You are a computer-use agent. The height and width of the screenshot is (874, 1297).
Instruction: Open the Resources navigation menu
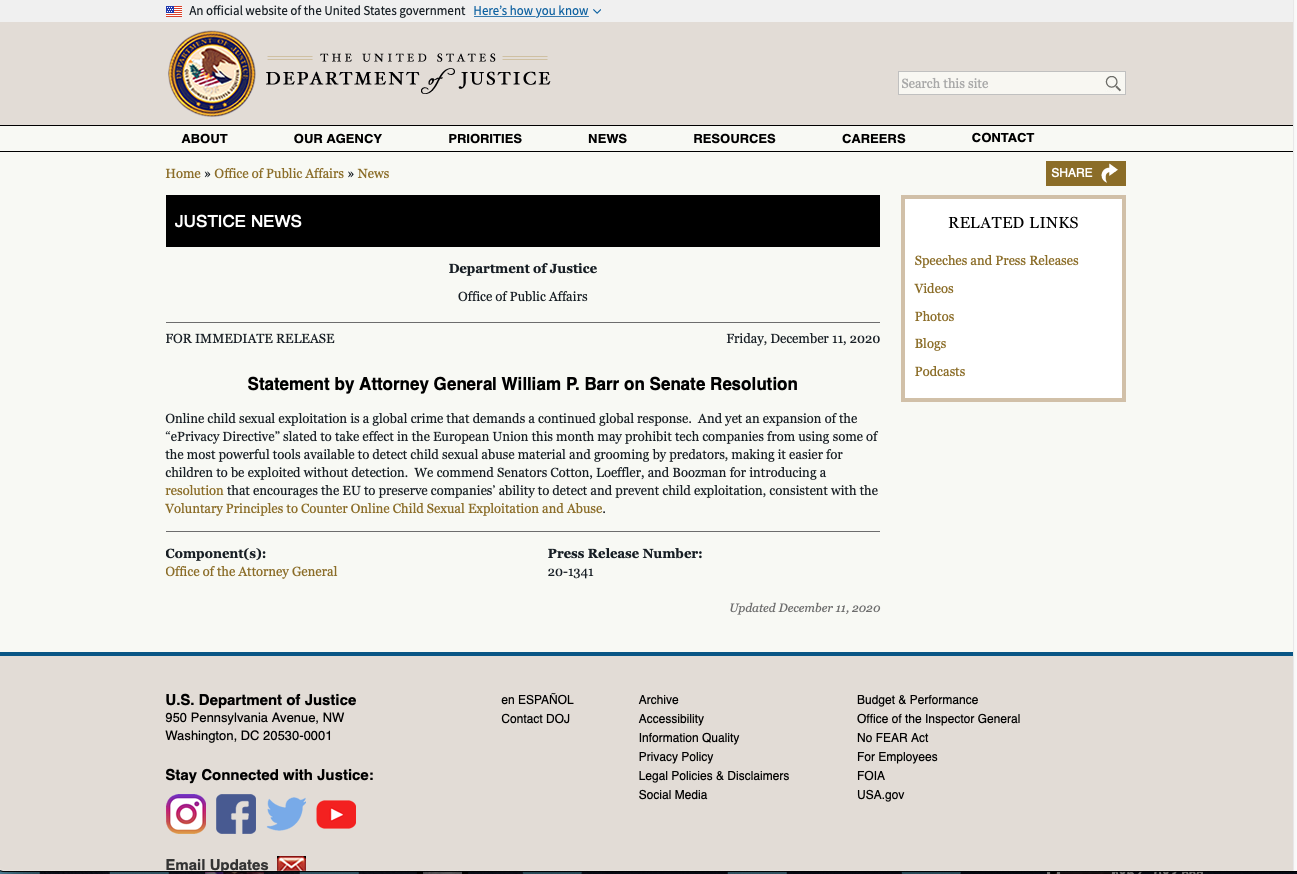coord(734,139)
